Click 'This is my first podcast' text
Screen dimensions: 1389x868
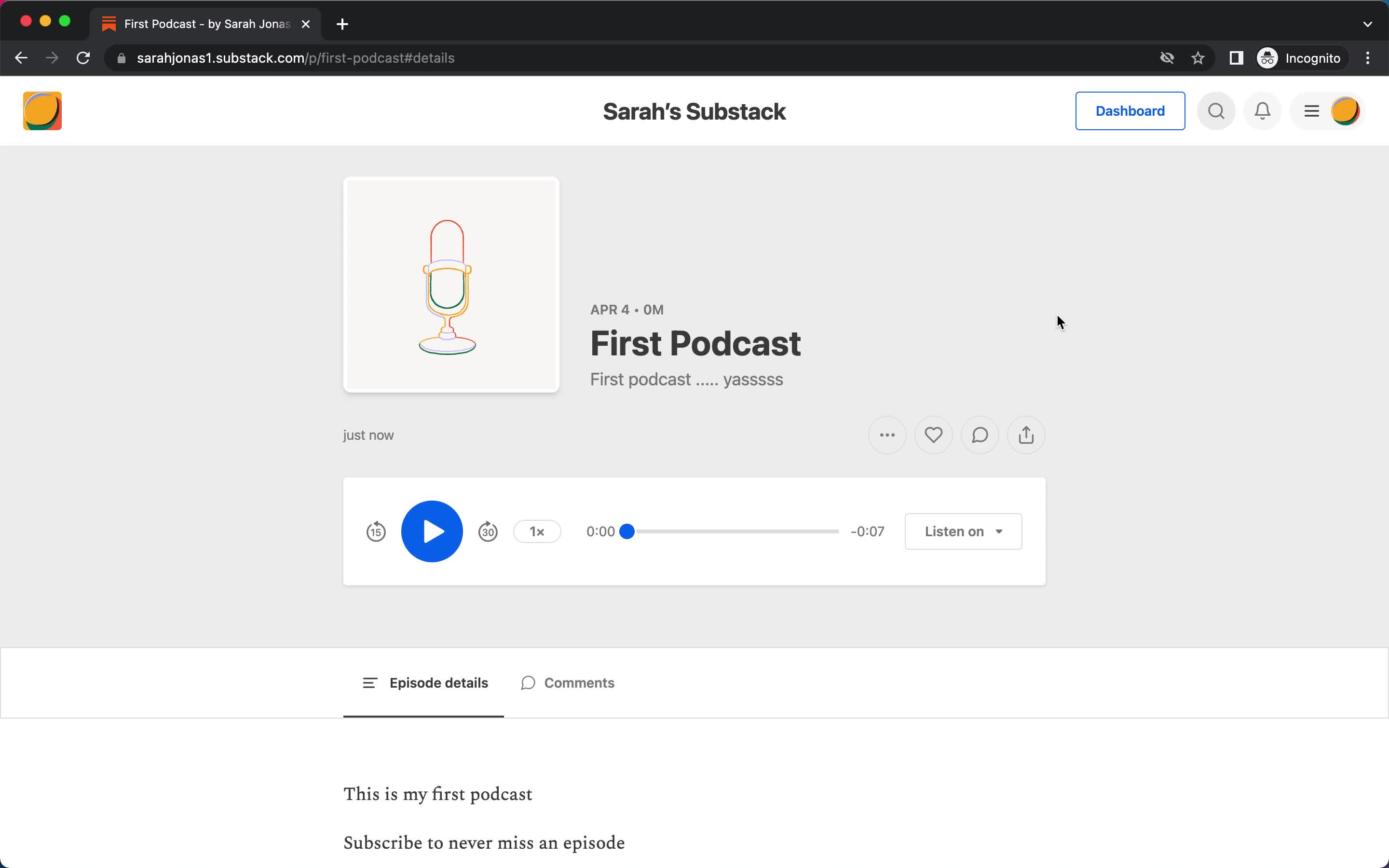point(438,794)
